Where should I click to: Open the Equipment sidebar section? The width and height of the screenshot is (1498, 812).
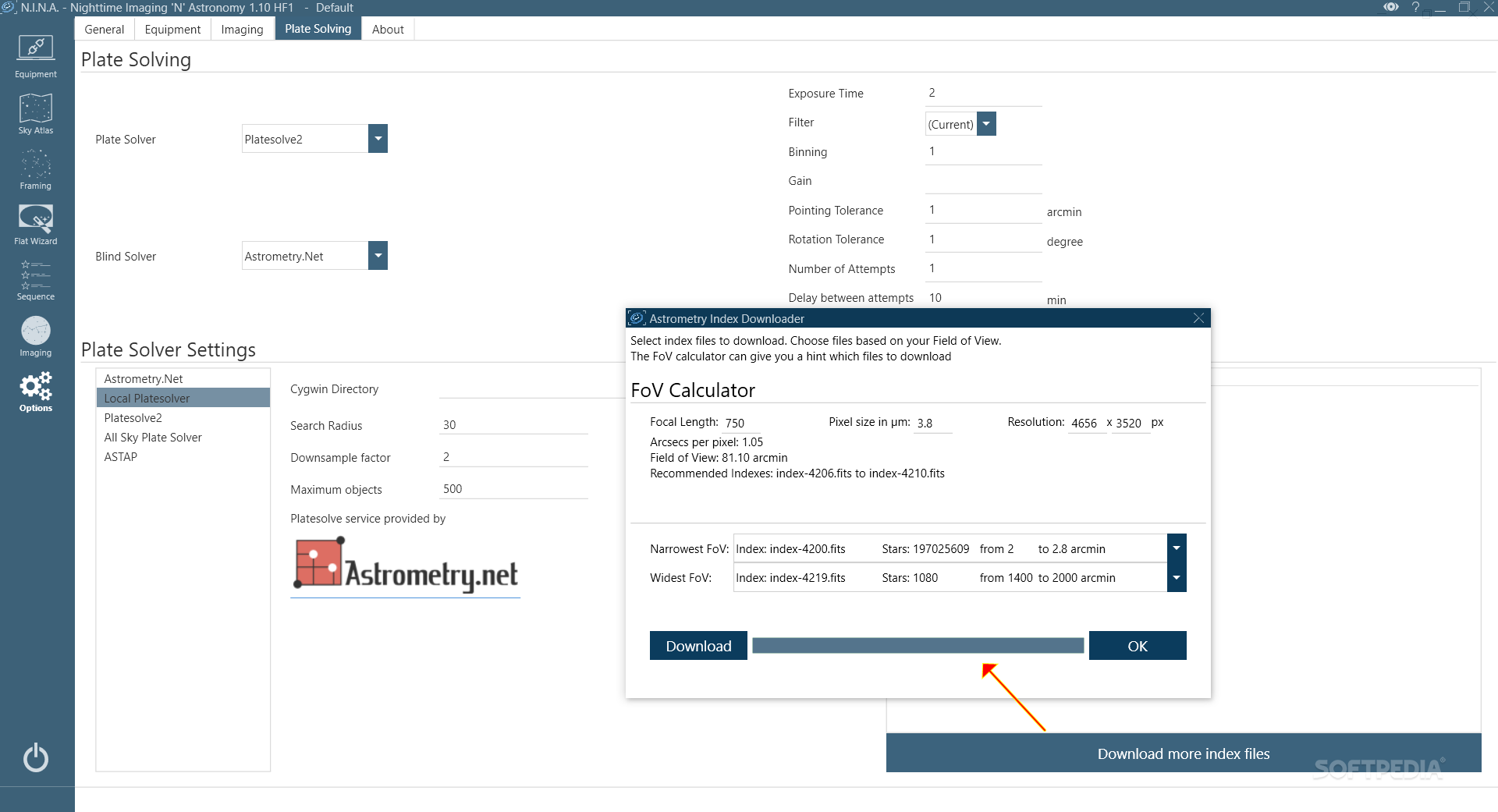tap(36, 56)
